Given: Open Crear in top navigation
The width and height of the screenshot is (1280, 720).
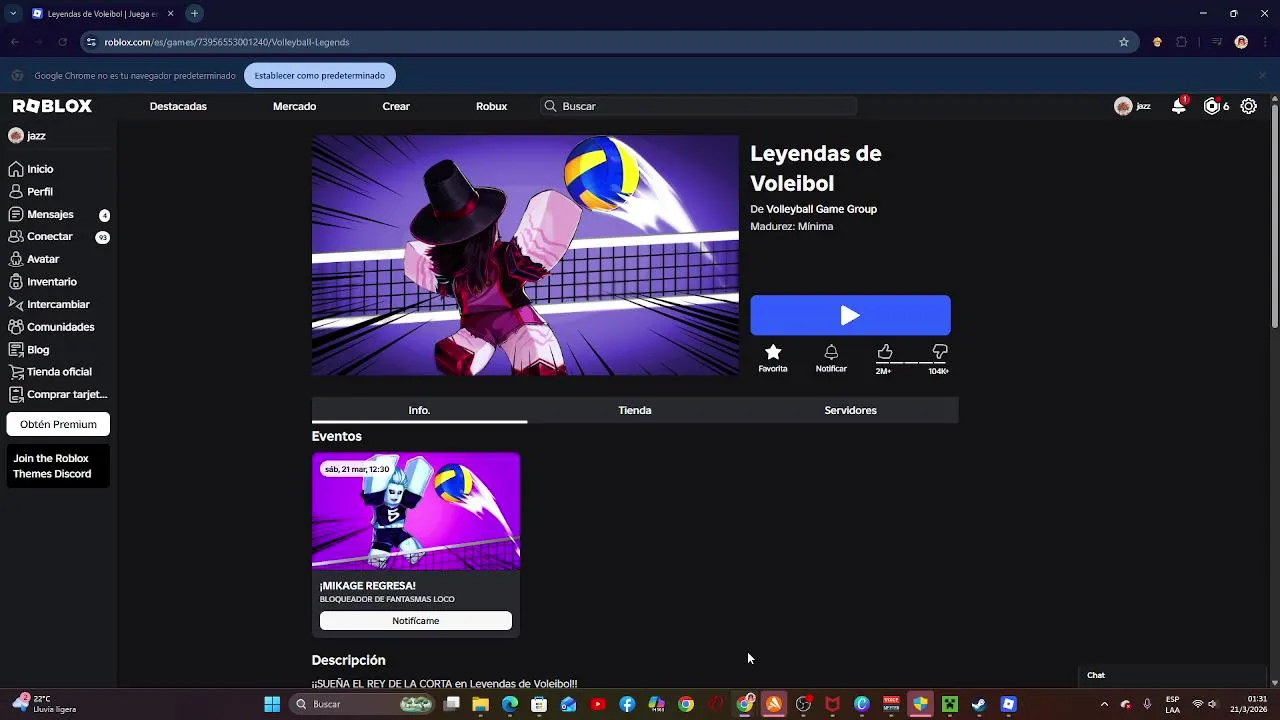Looking at the screenshot, I should click(396, 106).
